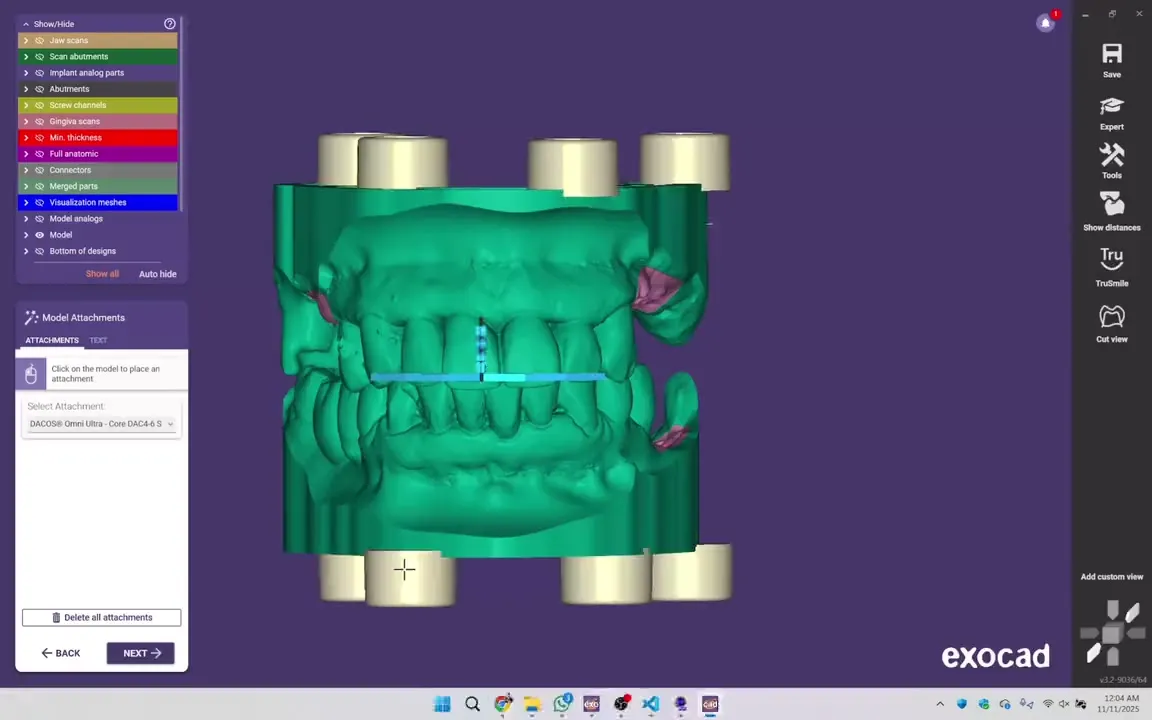This screenshot has width=1152, height=720.
Task: Click the Show/Hide help icon
Action: [170, 24]
